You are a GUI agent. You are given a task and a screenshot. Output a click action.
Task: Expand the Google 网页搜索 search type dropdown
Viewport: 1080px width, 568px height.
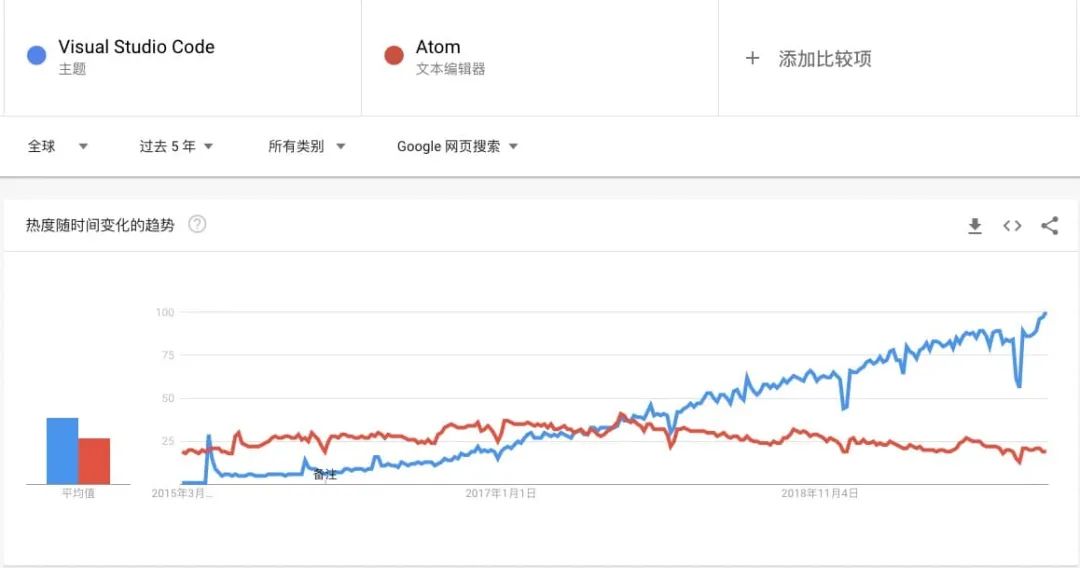pos(457,146)
